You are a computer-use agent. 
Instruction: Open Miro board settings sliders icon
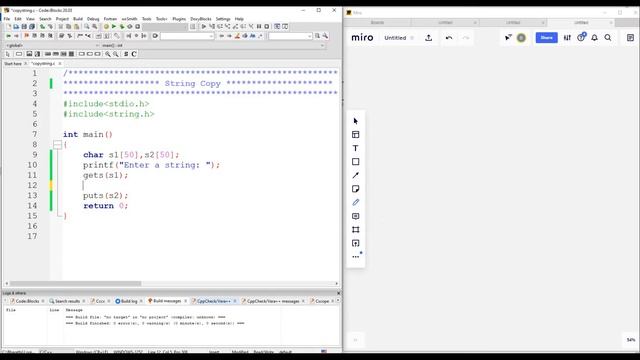(x=567, y=38)
